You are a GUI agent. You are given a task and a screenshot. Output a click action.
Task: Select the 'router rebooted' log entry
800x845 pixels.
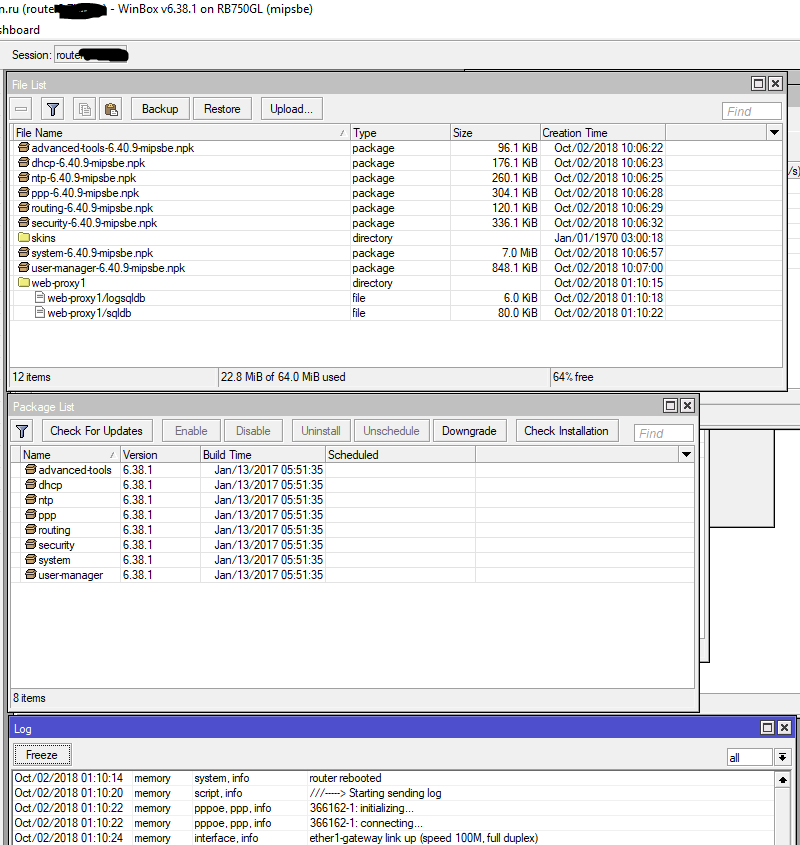tap(392, 778)
